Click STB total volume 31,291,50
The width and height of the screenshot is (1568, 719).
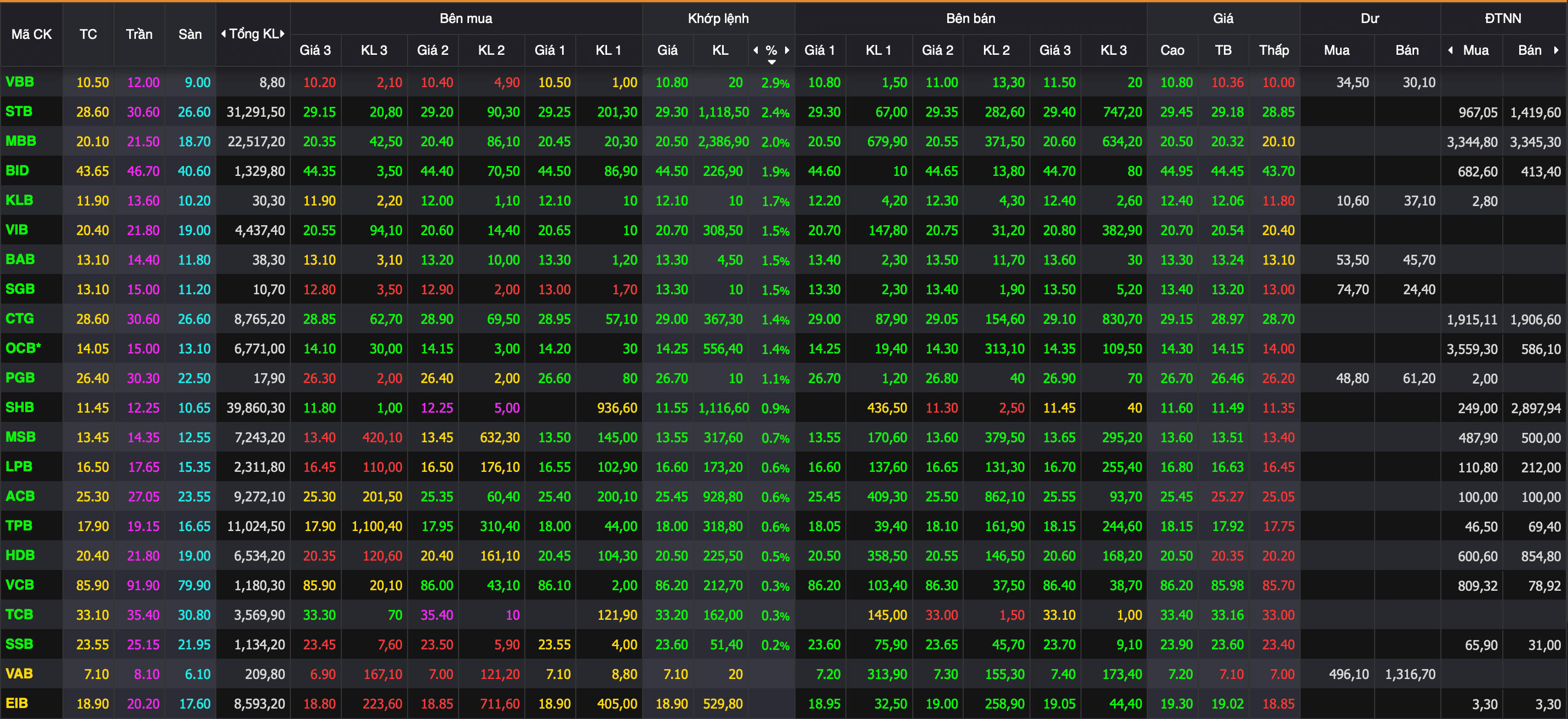256,112
